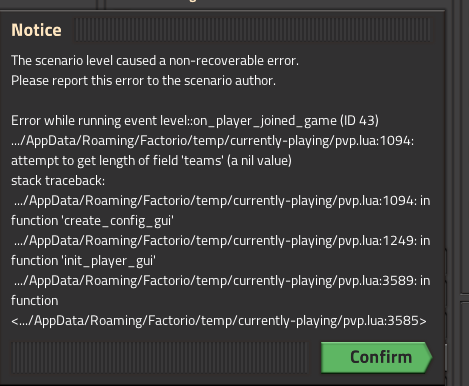Click the function 'create_config_gui' line
The height and width of the screenshot is (386, 469).
pos(92,221)
